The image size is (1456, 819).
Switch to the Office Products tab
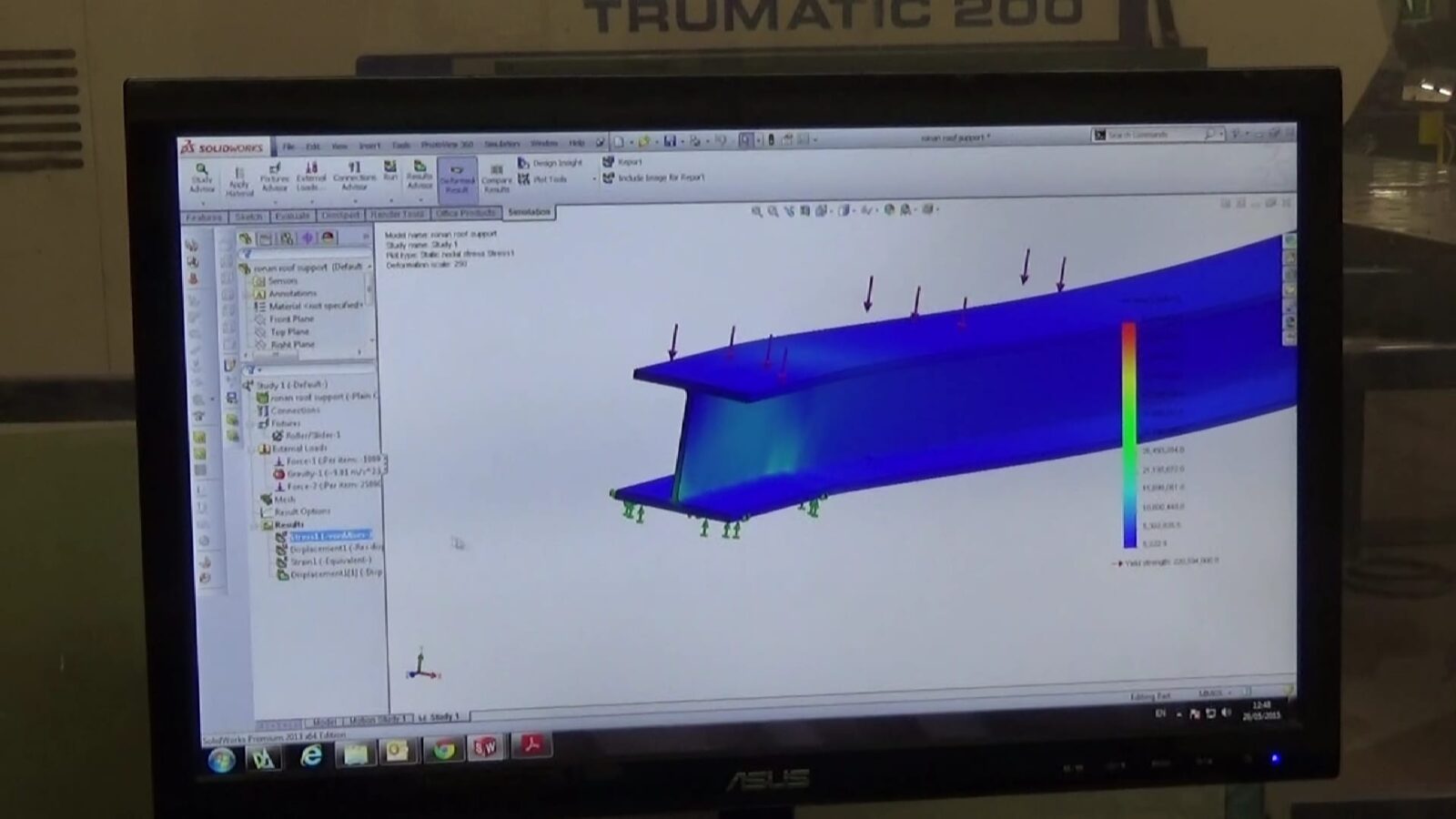[x=466, y=214]
